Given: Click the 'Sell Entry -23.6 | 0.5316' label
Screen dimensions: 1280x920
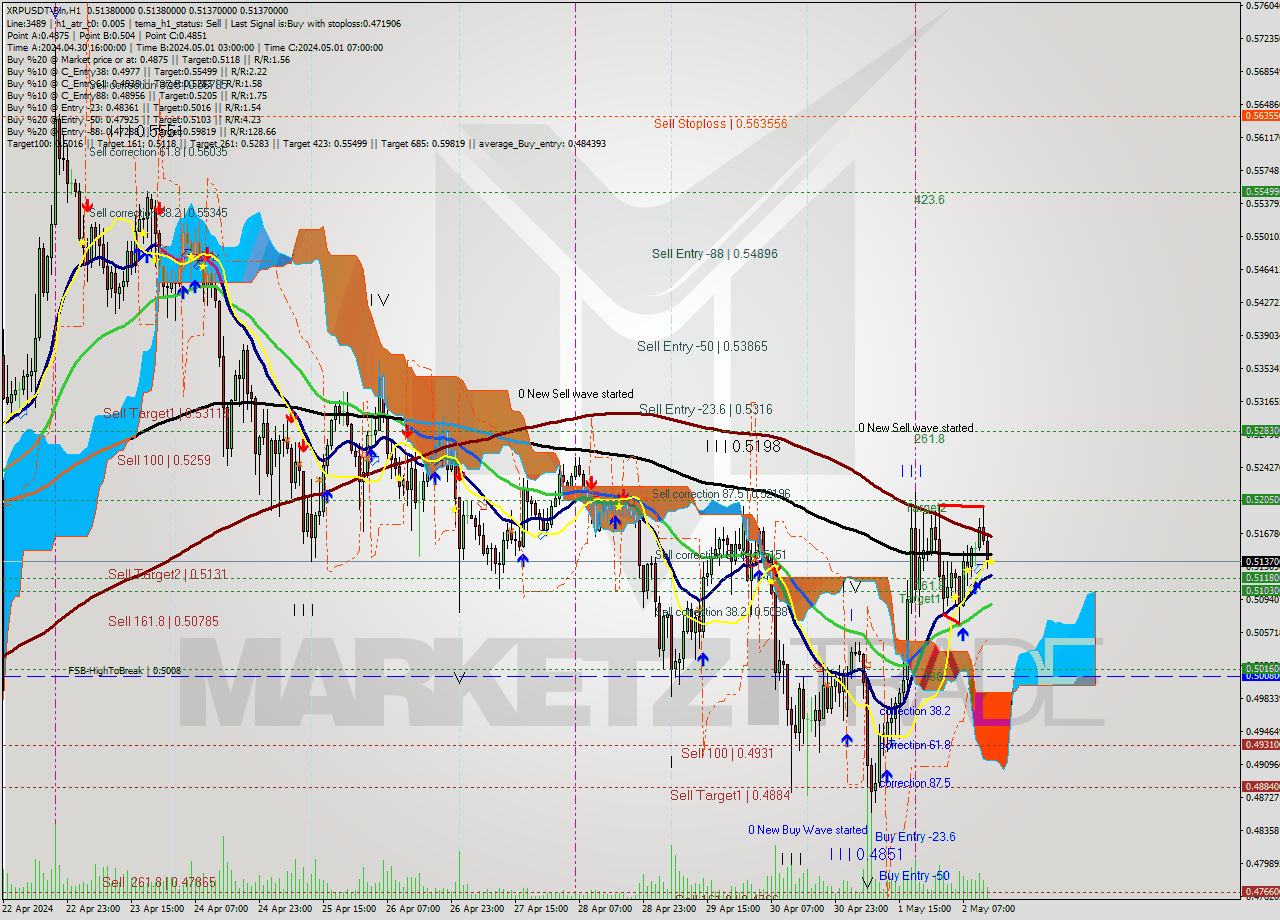Looking at the screenshot, I should (x=705, y=409).
